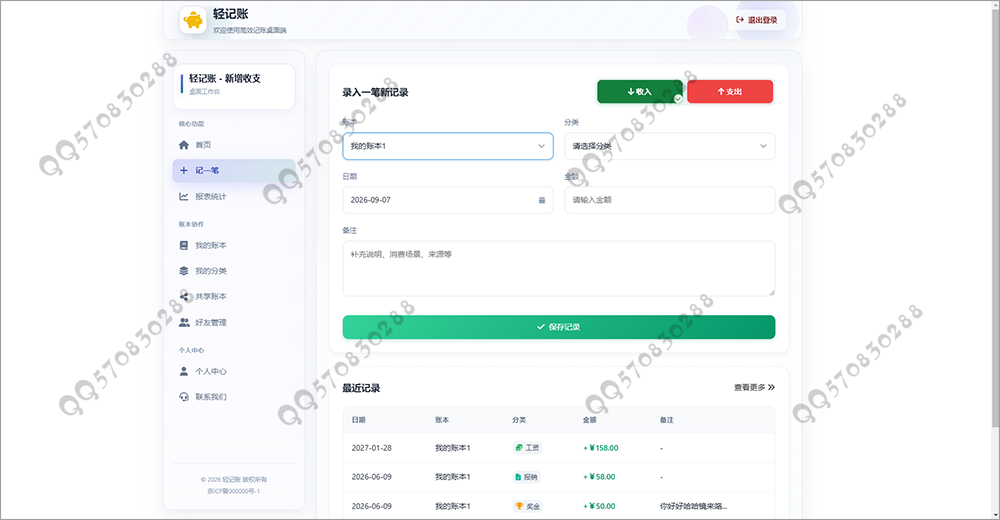The width and height of the screenshot is (1000, 520).
Task: Open 我的分类 in the sidebar
Action: click(233, 271)
